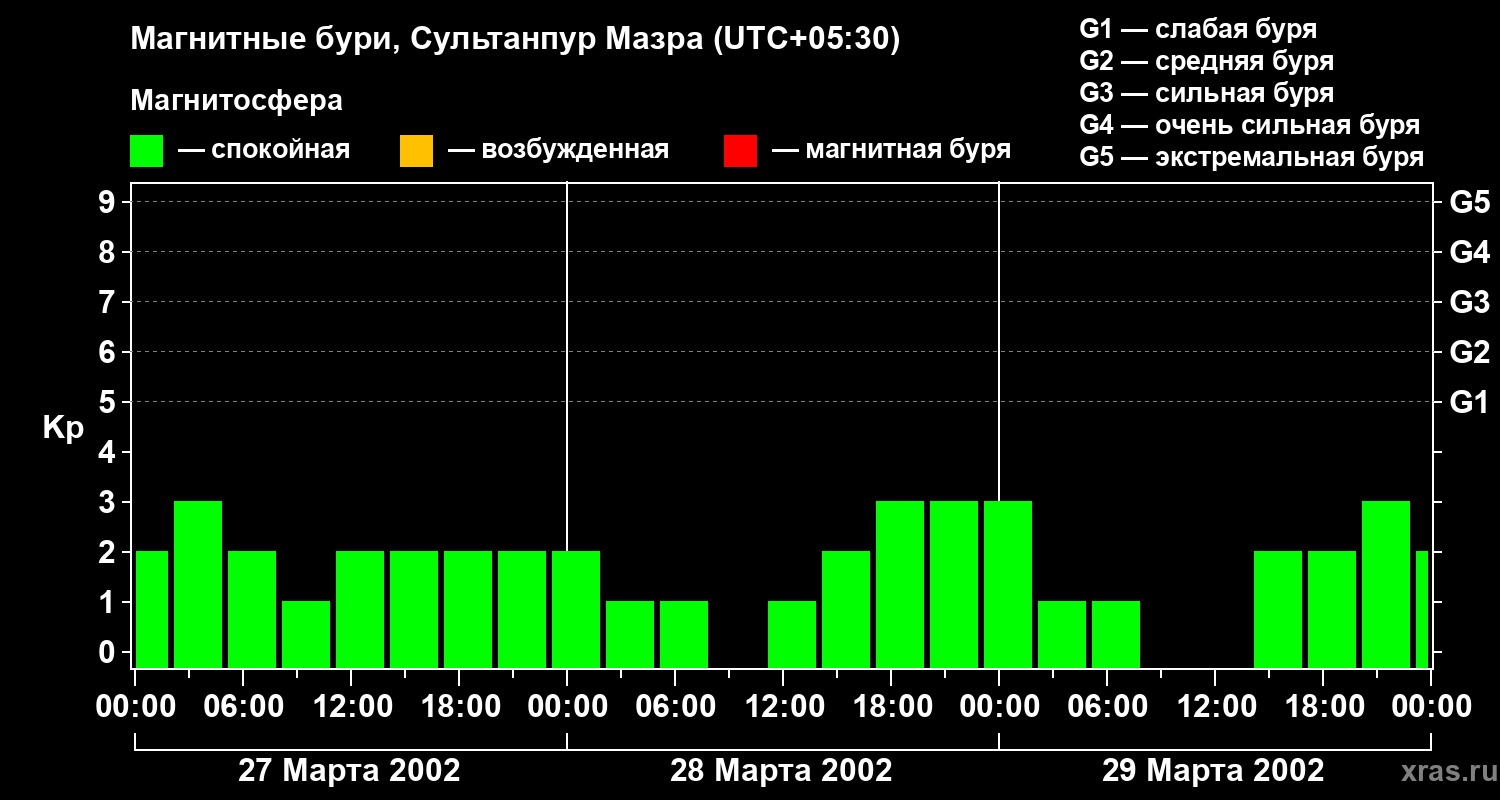Select the 29 Марта 2002 date label

pos(1213,771)
